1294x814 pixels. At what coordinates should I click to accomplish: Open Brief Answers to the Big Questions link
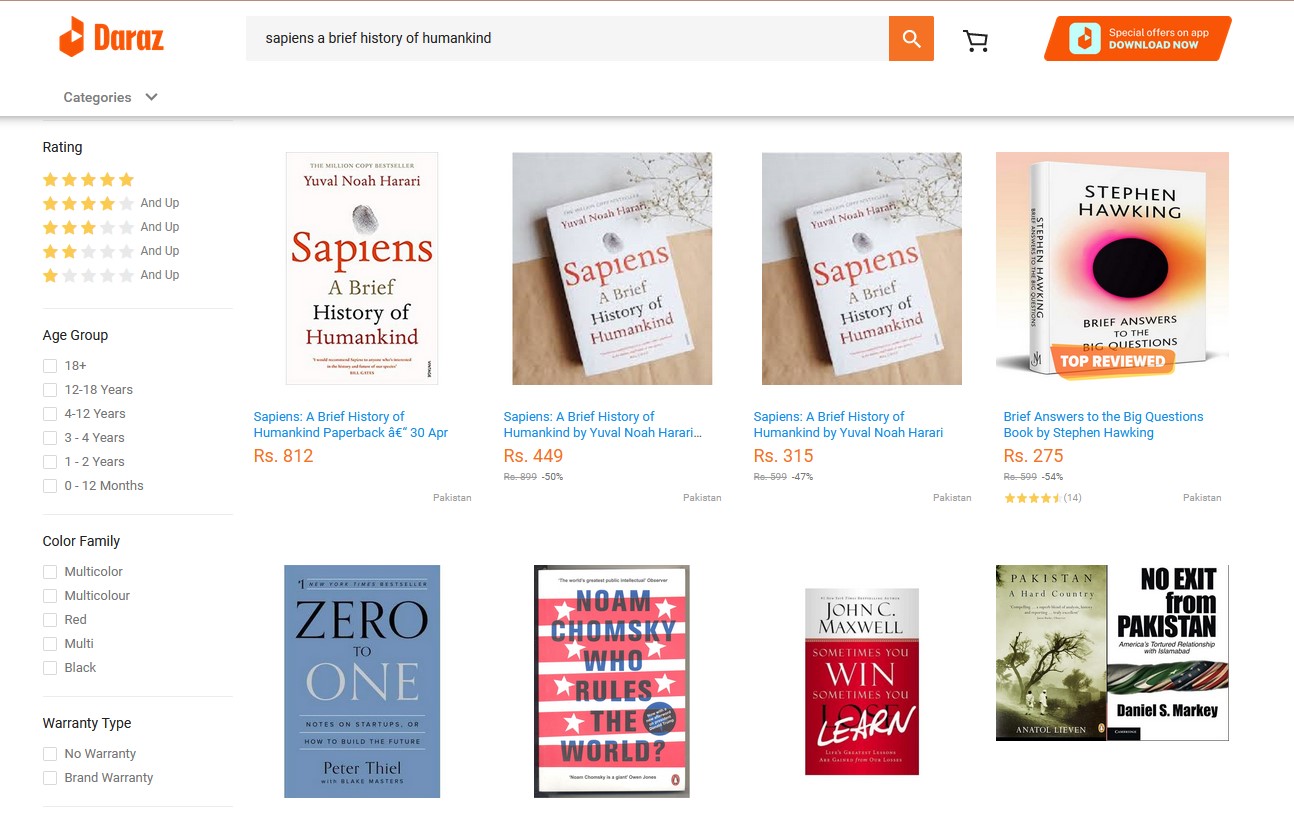pyautogui.click(x=1103, y=425)
